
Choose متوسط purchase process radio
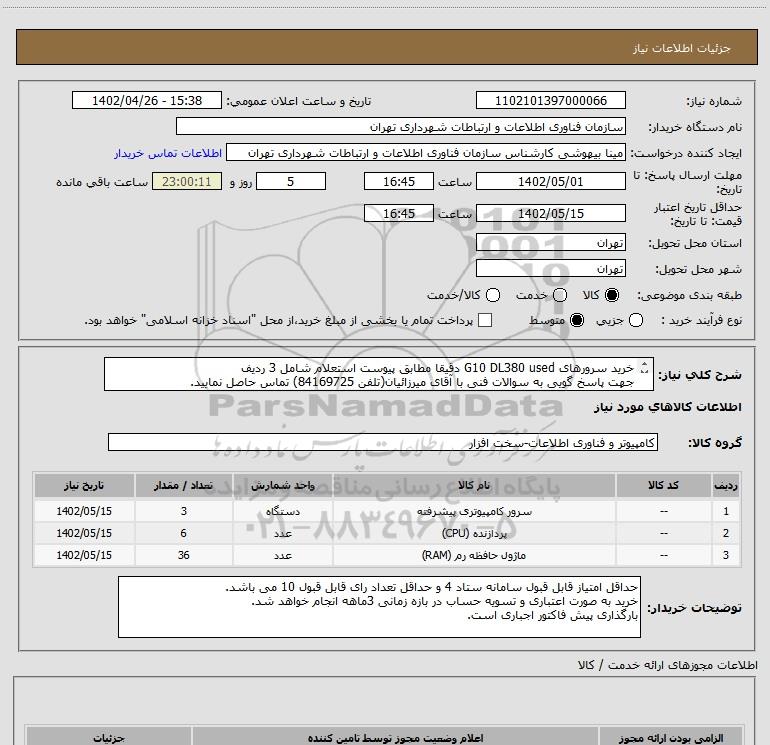pyautogui.click(x=577, y=320)
